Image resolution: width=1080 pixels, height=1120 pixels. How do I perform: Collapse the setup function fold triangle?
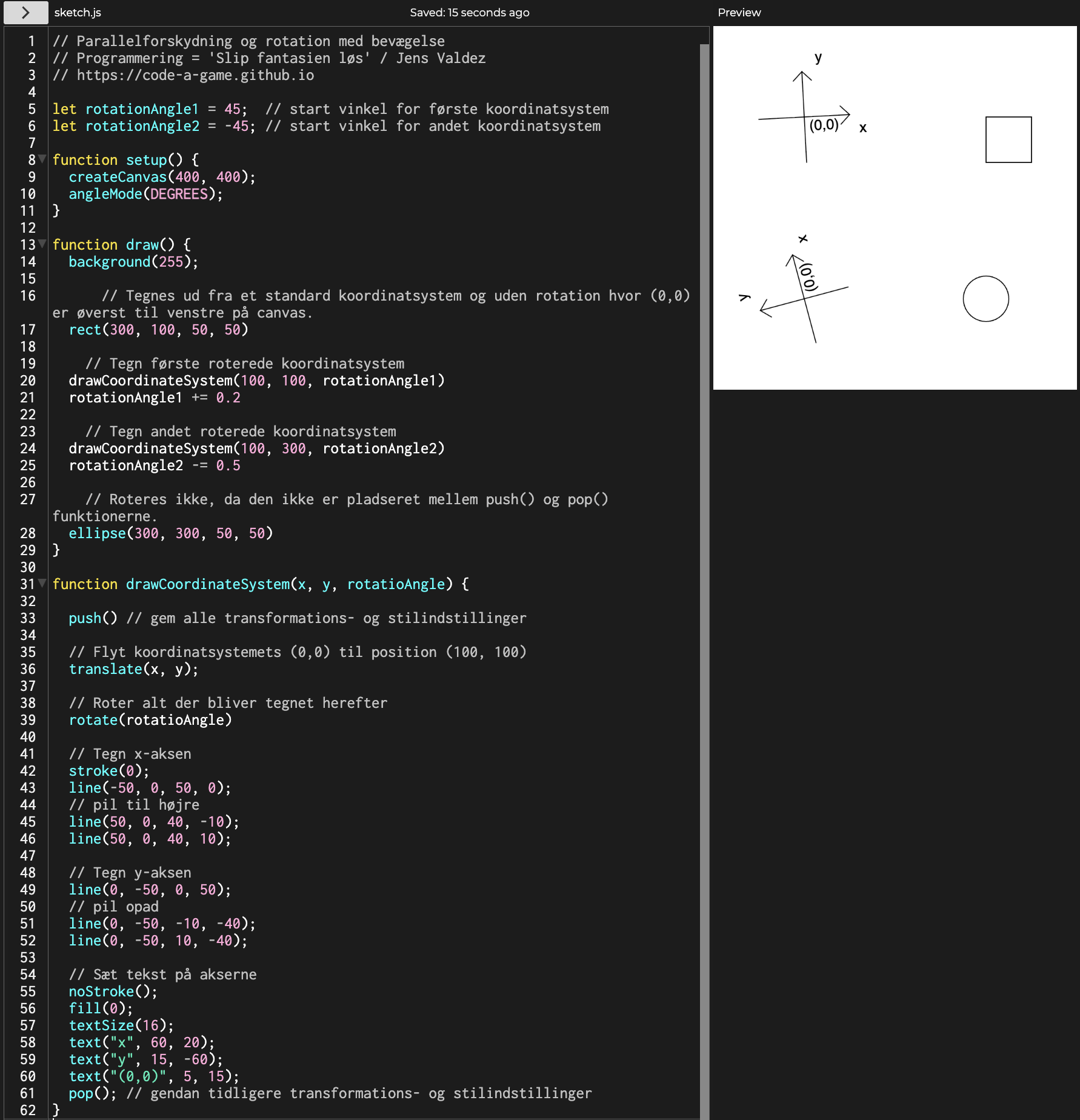42,159
